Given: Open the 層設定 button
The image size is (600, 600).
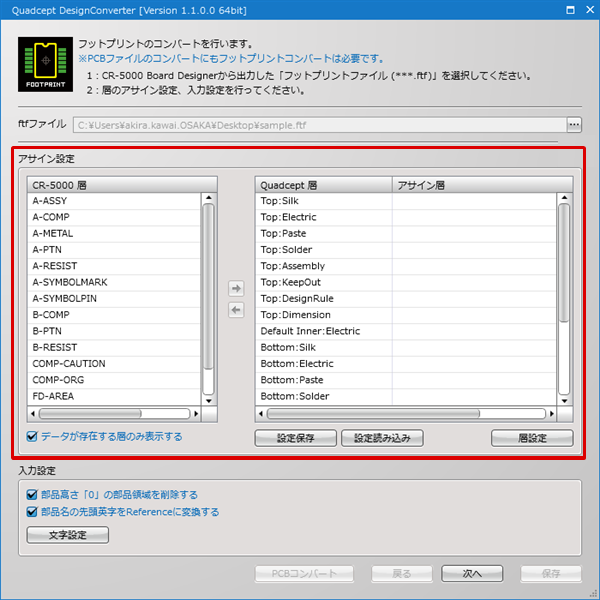Looking at the screenshot, I should coord(532,438).
